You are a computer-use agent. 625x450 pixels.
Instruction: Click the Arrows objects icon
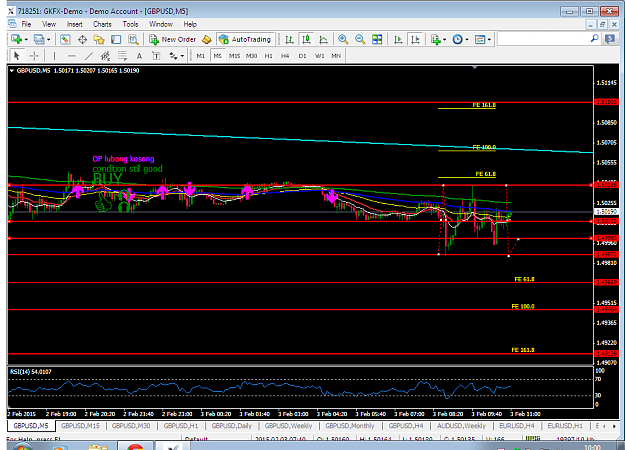click(173, 56)
